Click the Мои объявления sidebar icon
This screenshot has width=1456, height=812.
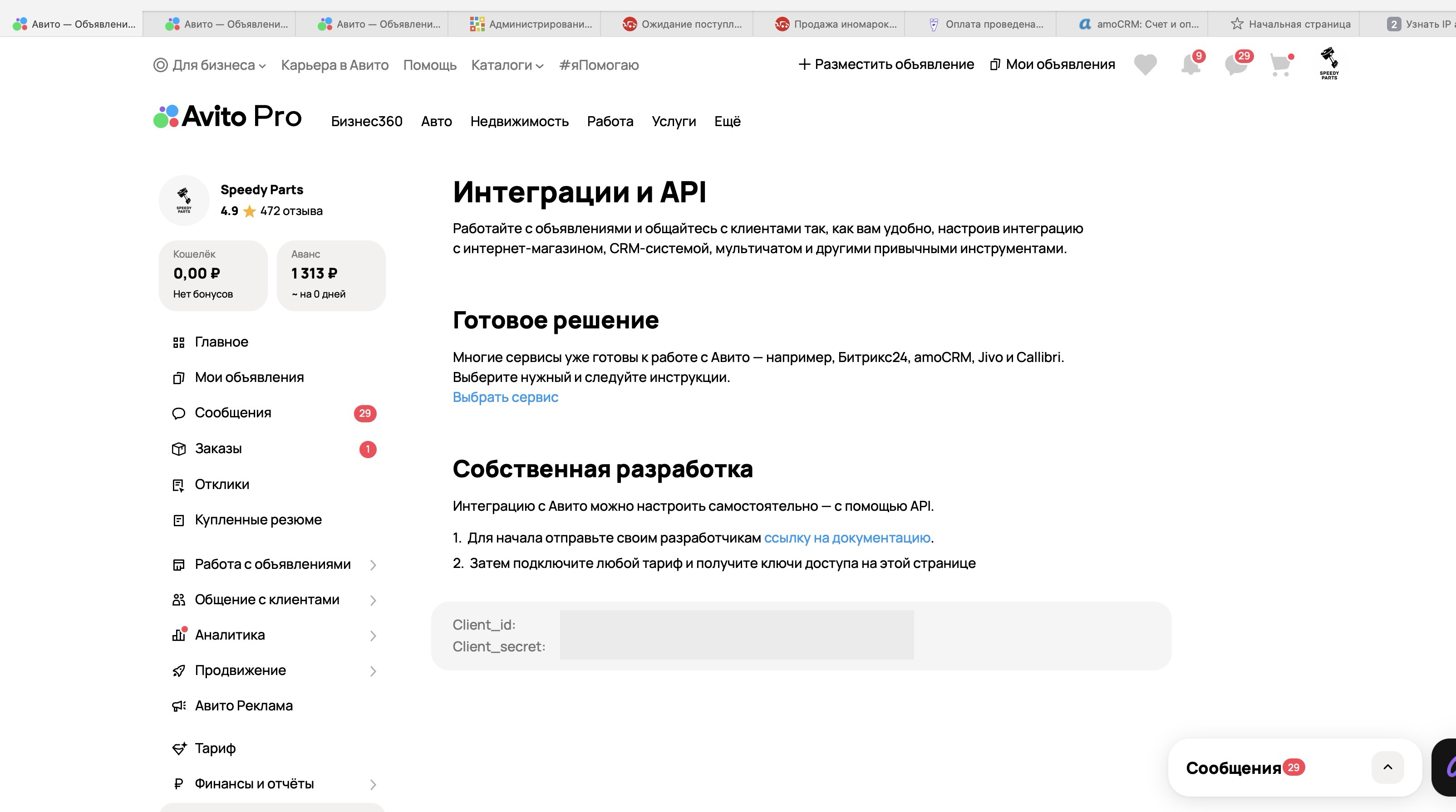pos(179,378)
